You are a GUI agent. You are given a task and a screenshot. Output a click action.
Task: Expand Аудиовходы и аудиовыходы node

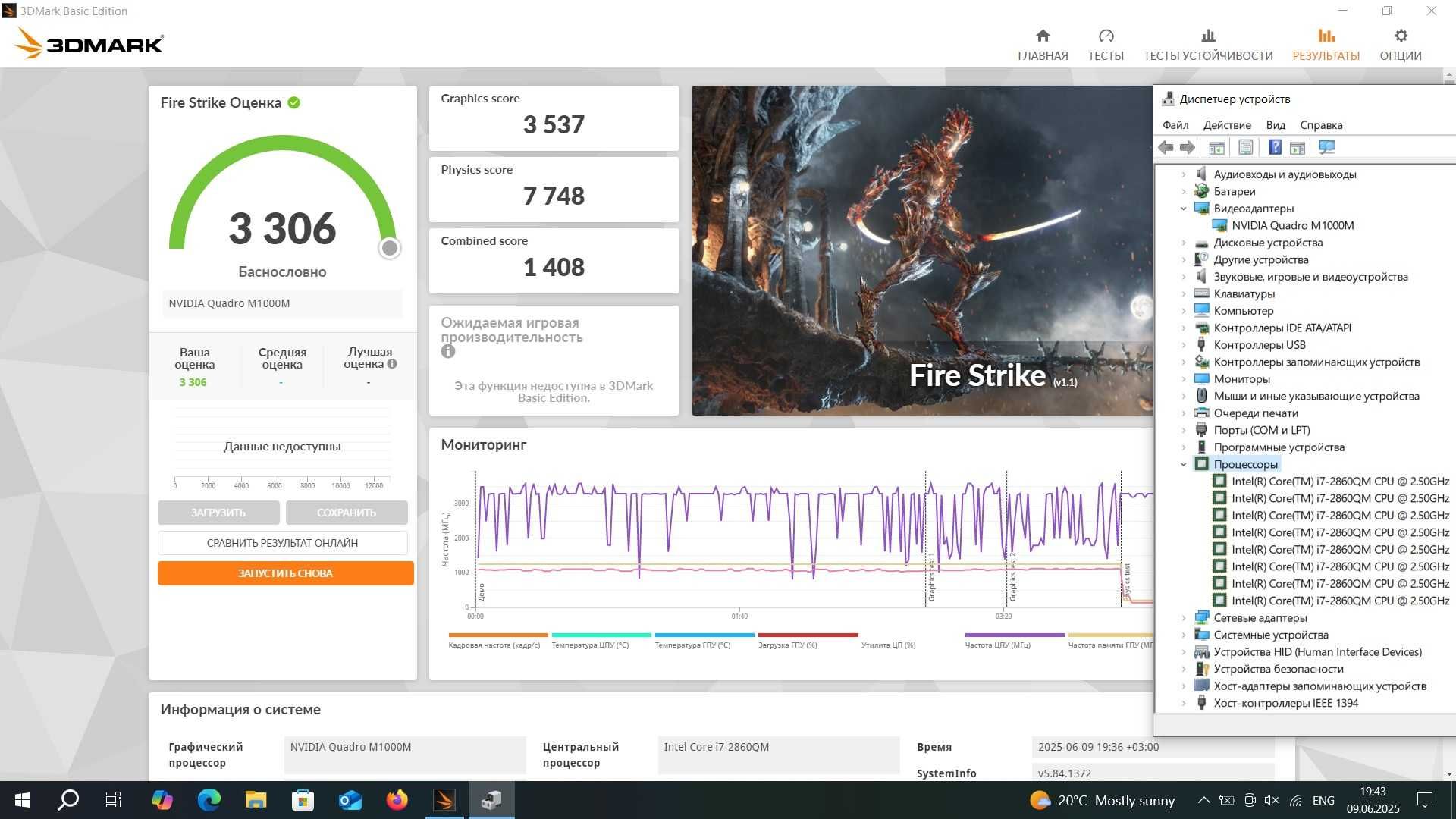tap(1184, 174)
